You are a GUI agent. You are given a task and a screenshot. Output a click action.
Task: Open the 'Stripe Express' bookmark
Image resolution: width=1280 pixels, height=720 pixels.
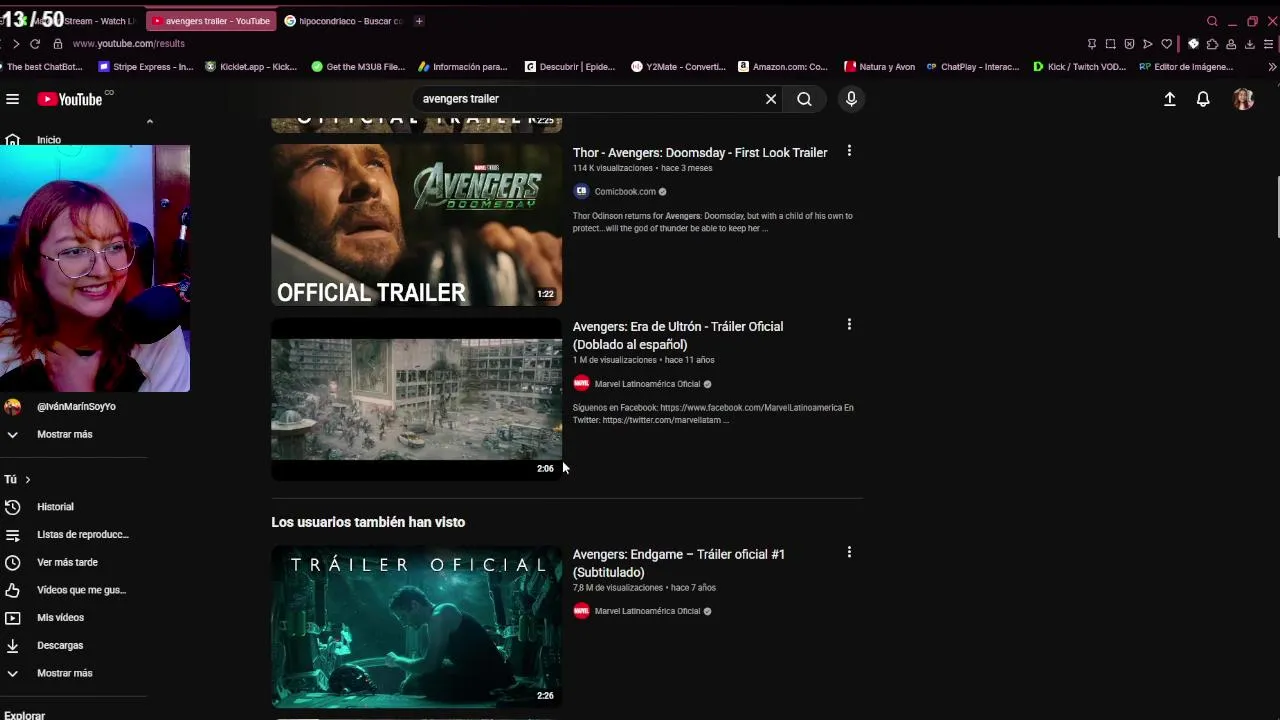coord(146,67)
